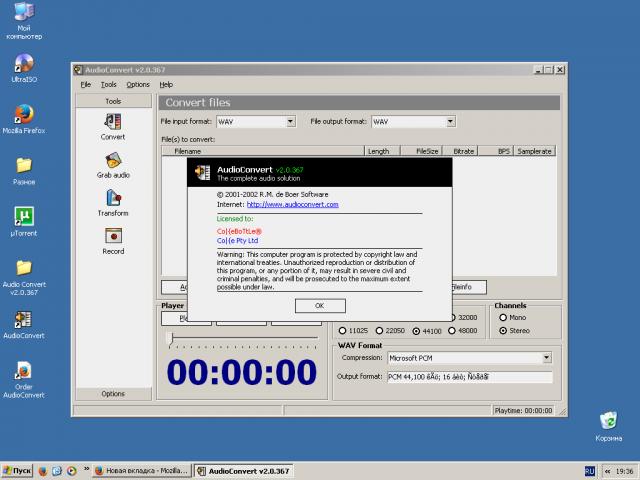Choose the 48000 sample rate
Viewport: 640px width, 480px height.
coord(454,330)
